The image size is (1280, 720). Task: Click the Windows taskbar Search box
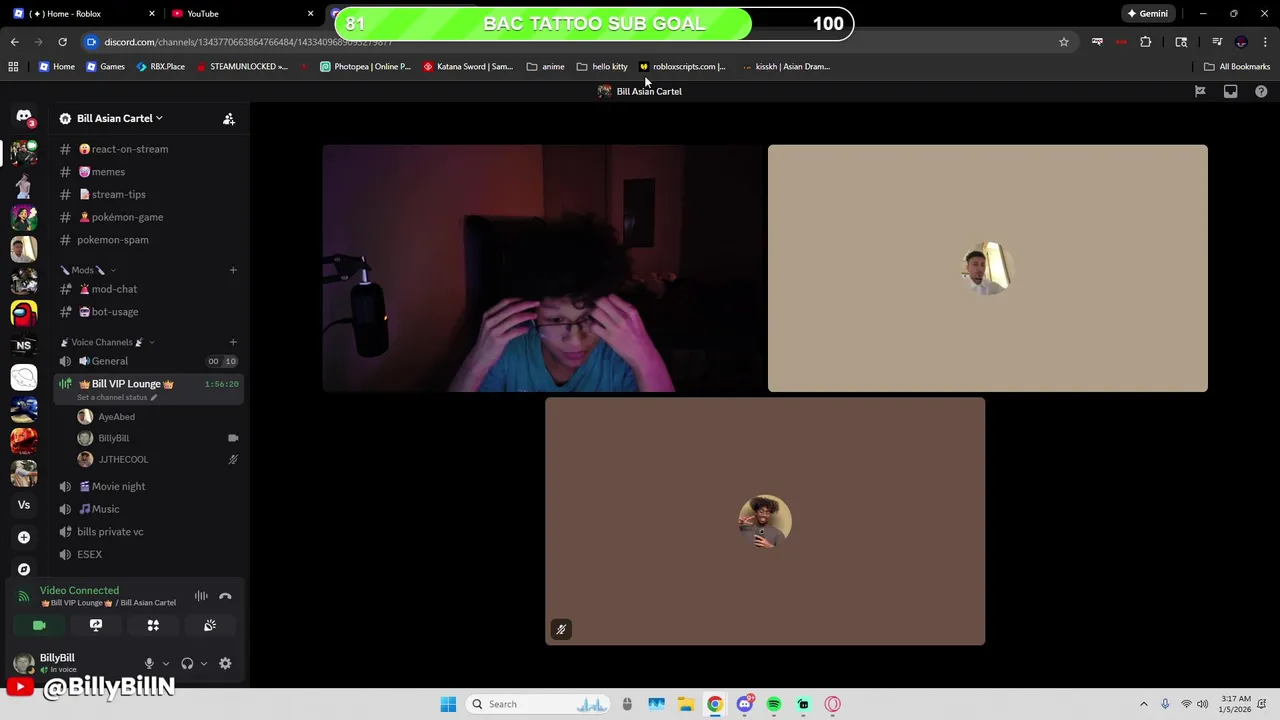pyautogui.click(x=540, y=704)
